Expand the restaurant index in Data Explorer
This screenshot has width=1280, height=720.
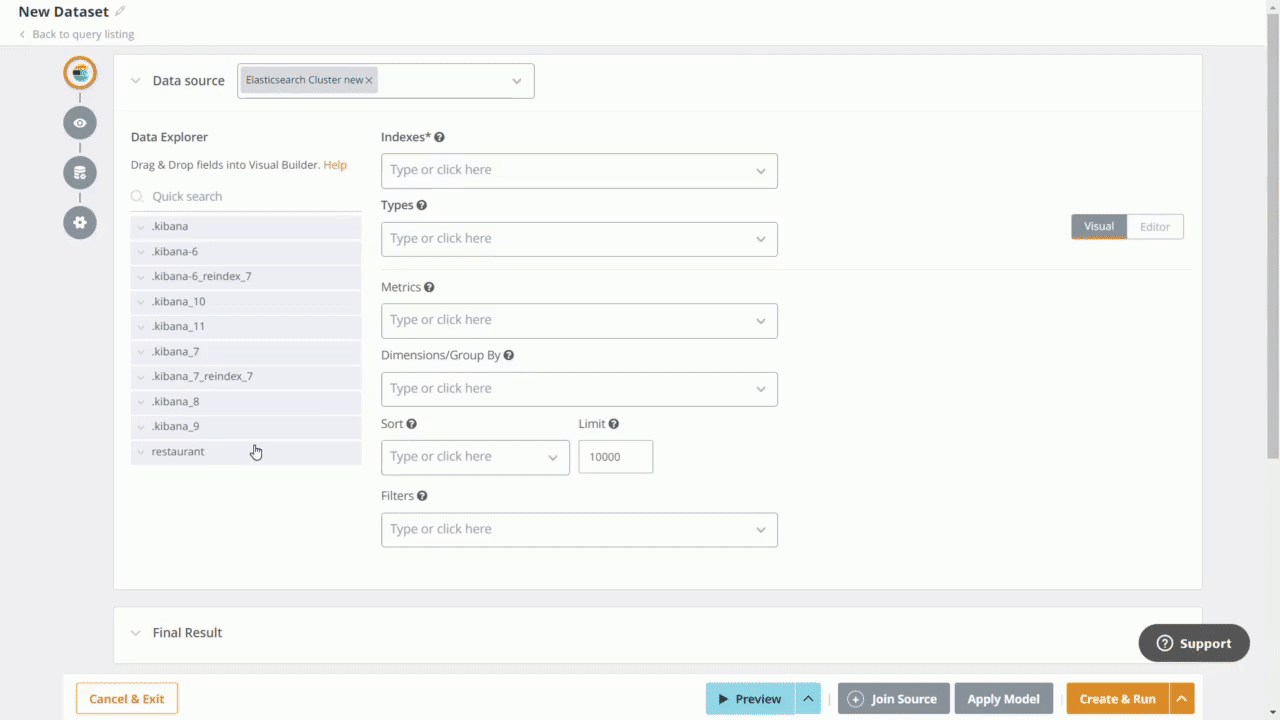[x=141, y=451]
